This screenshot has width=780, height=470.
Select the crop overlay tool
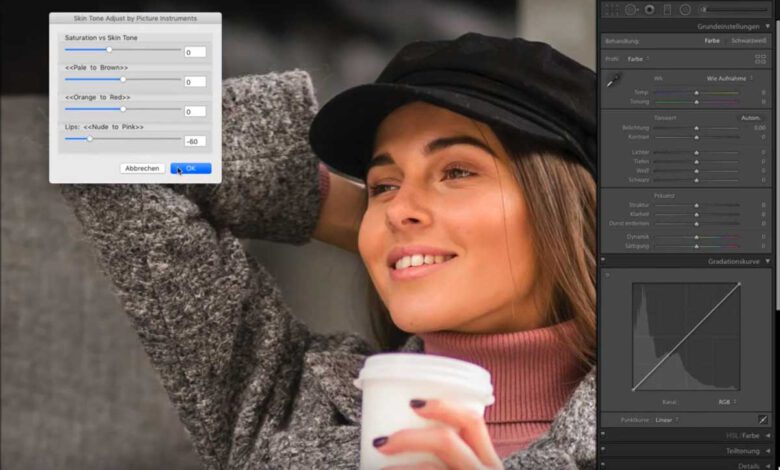[x=611, y=9]
